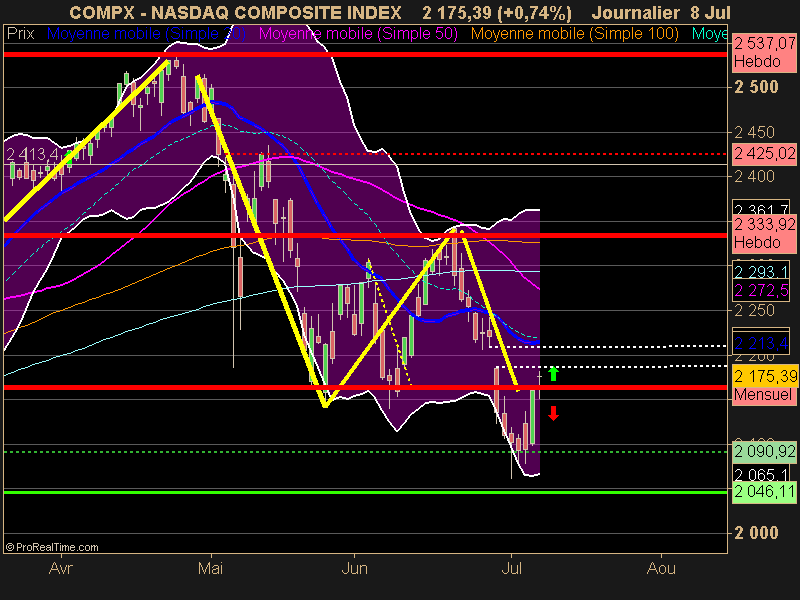Screen dimensions: 800x600
Task: Click the '2 400' price axis label
Action: pos(754,177)
